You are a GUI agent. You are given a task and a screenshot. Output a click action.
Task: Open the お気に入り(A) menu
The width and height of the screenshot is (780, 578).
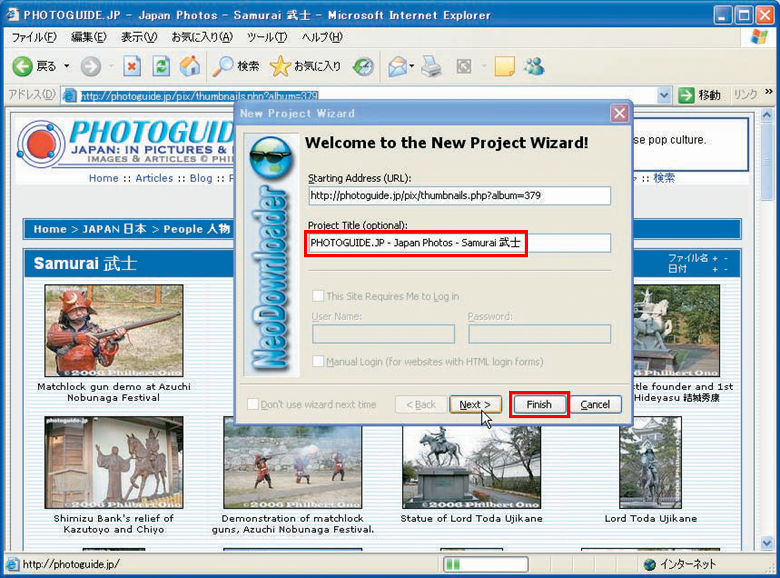pyautogui.click(x=201, y=37)
